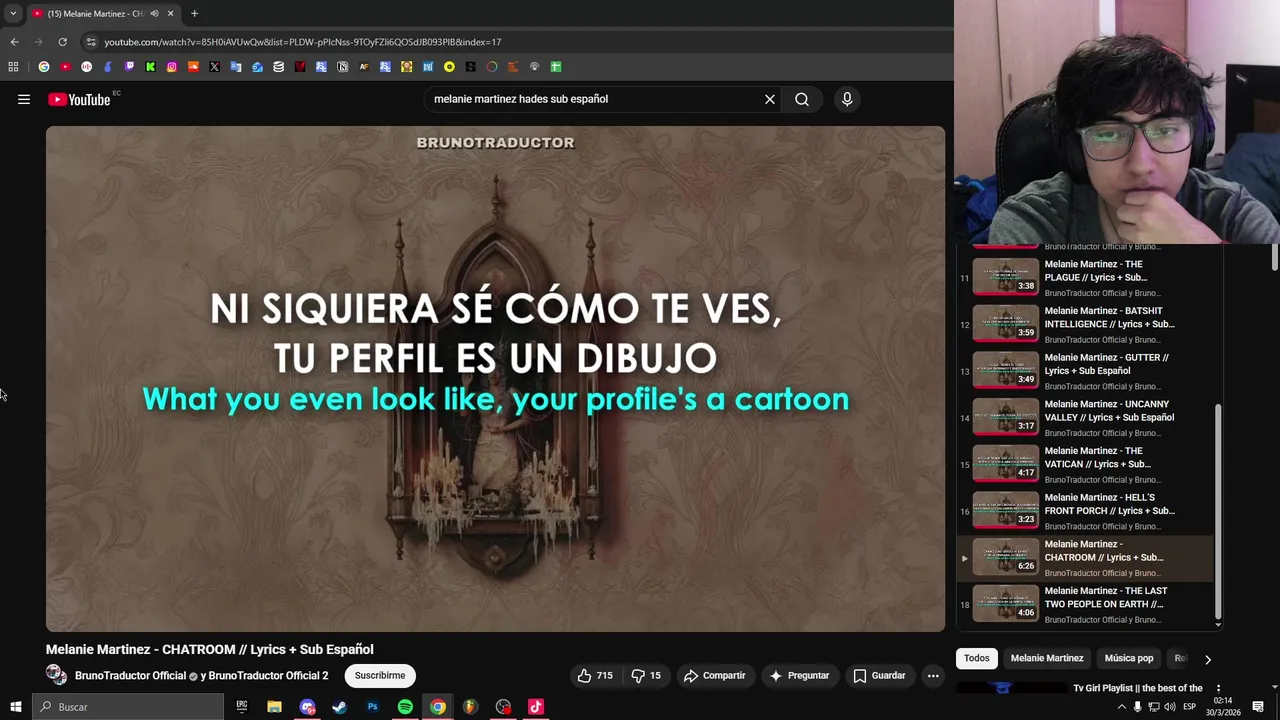Open the Notion bookmark

pyautogui.click(x=342, y=67)
